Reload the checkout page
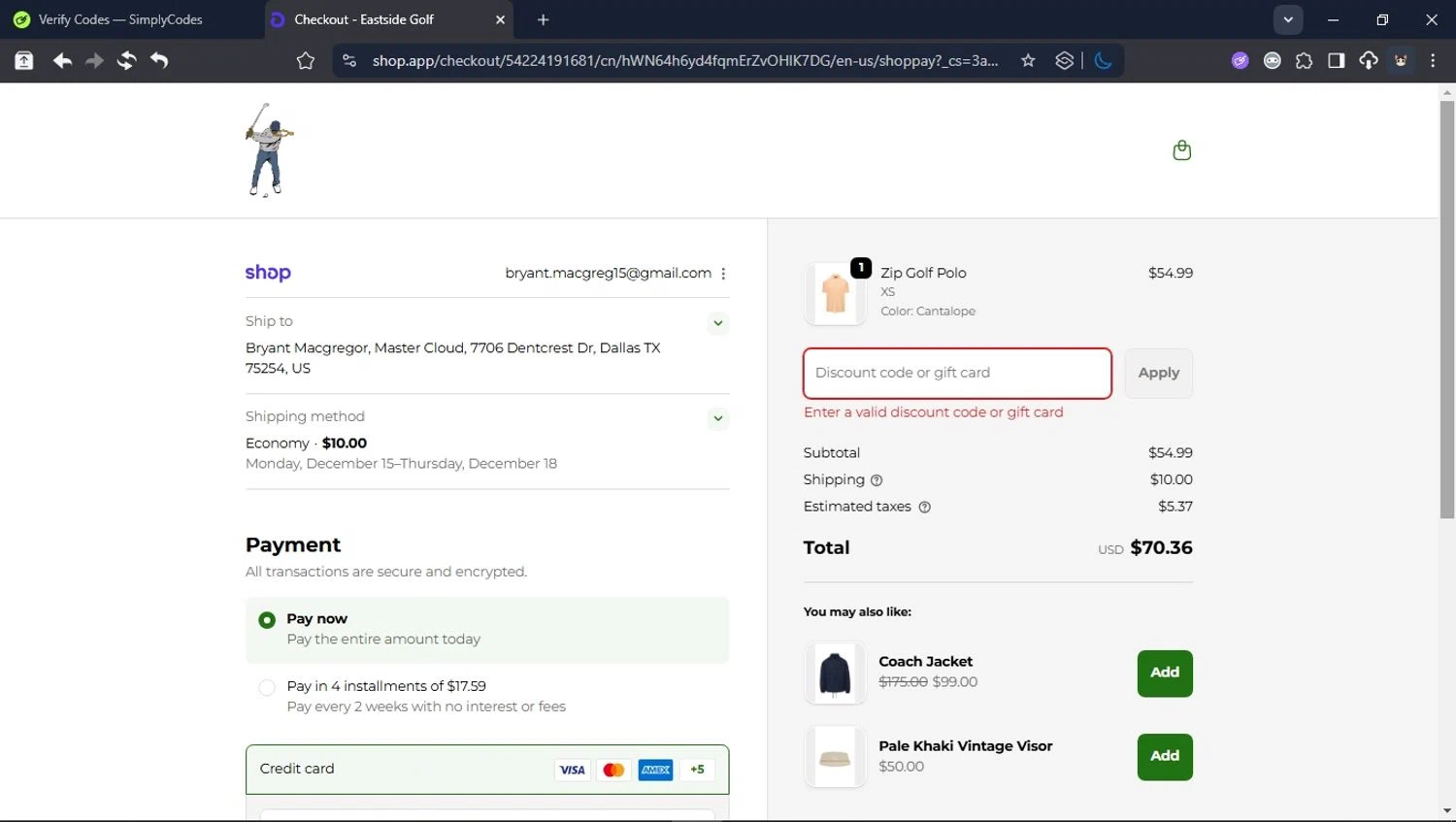This screenshot has height=822, width=1456. pyautogui.click(x=126, y=60)
